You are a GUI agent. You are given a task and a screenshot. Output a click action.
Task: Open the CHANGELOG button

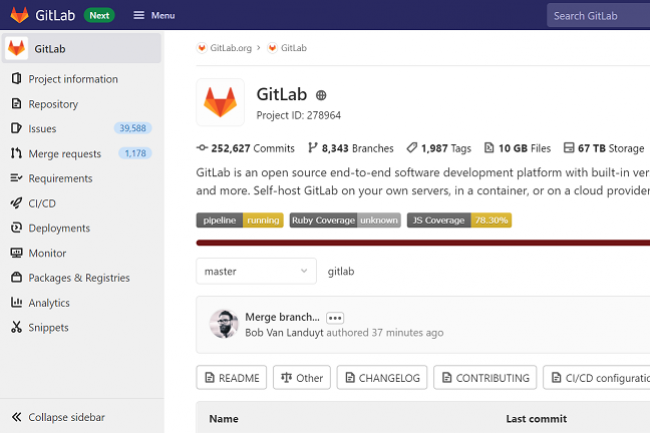pyautogui.click(x=382, y=377)
